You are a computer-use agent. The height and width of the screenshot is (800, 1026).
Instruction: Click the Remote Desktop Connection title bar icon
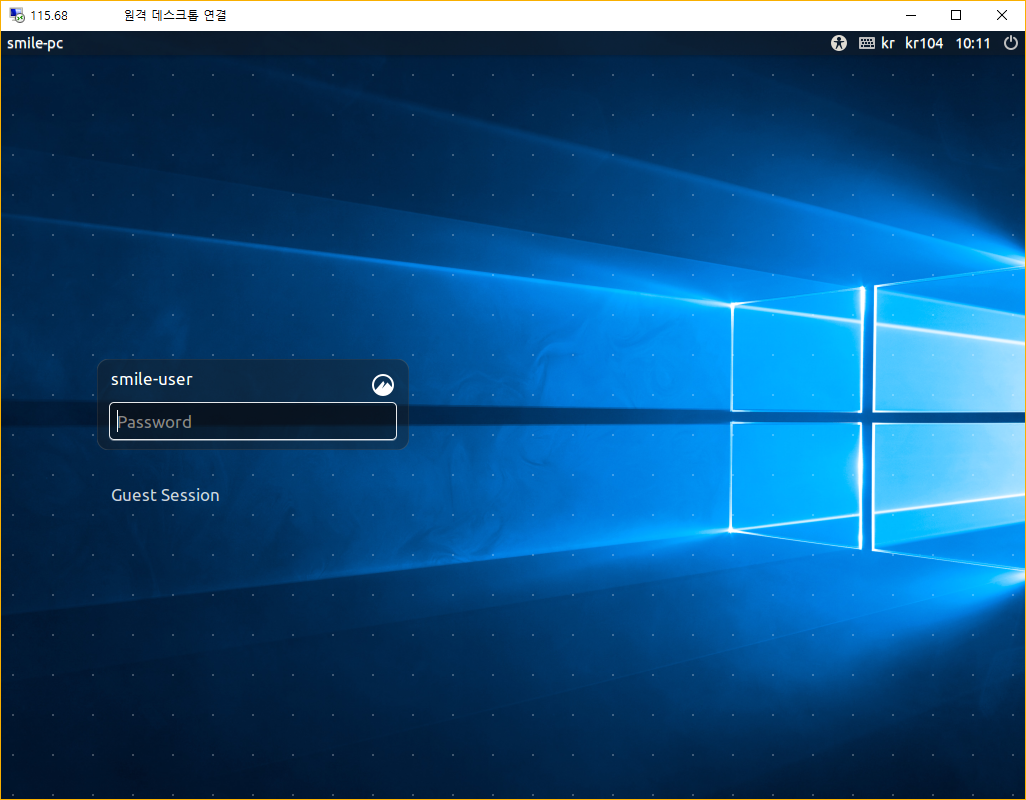[x=17, y=15]
